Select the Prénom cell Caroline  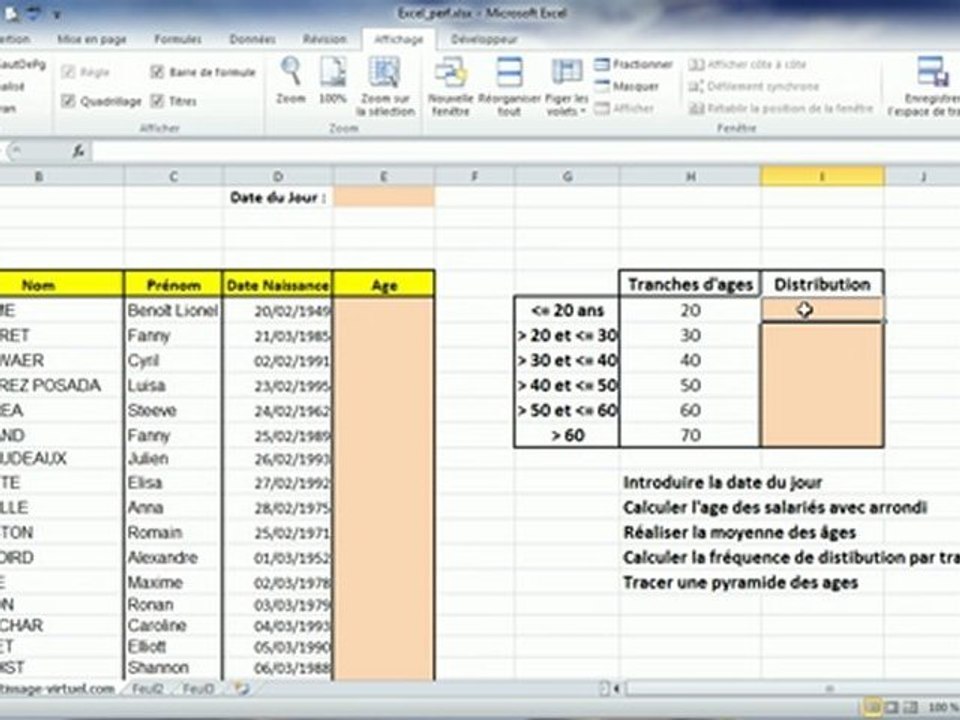point(173,626)
